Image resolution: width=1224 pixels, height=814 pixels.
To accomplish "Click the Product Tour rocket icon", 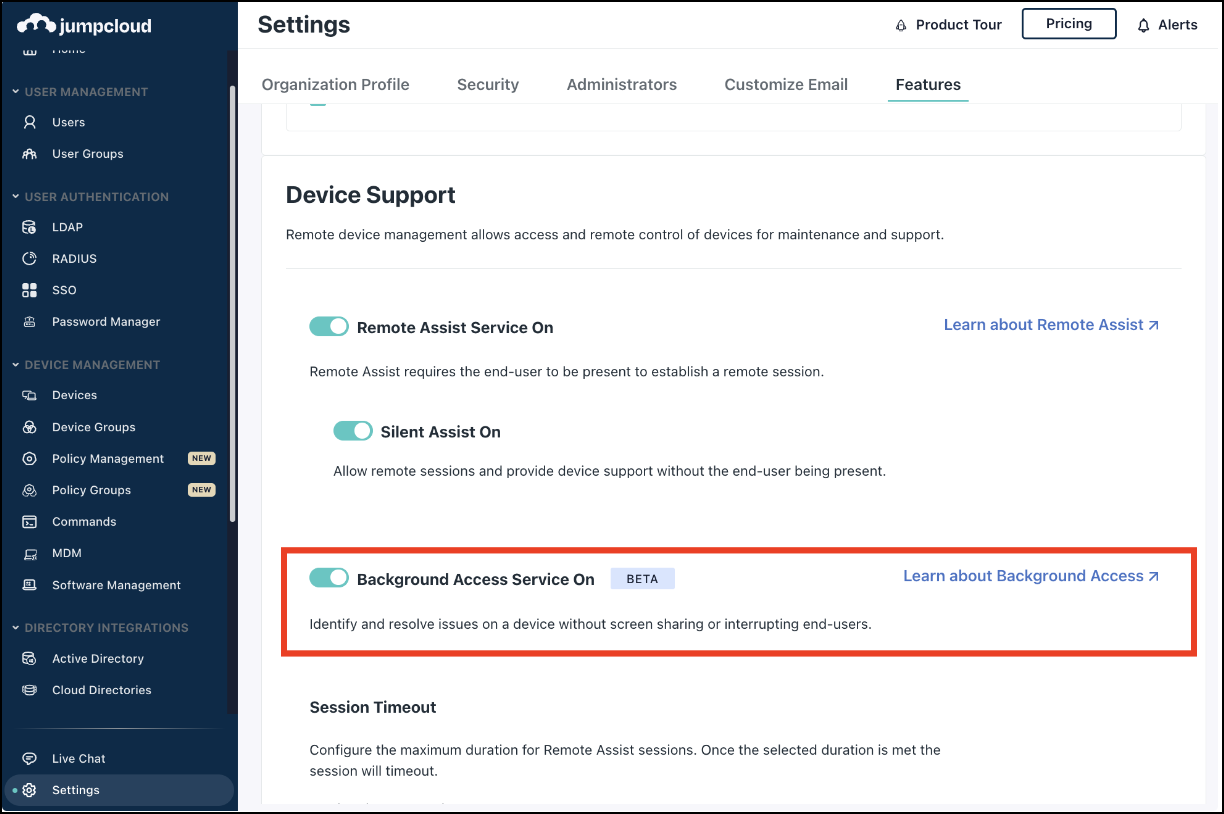I will click(x=901, y=25).
